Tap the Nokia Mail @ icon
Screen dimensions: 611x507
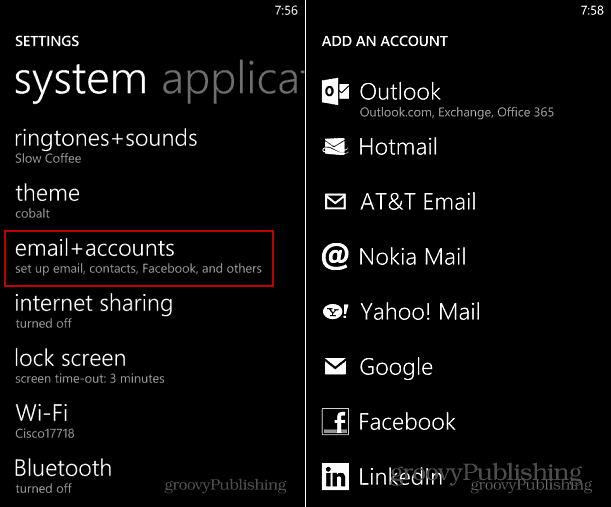(335, 256)
